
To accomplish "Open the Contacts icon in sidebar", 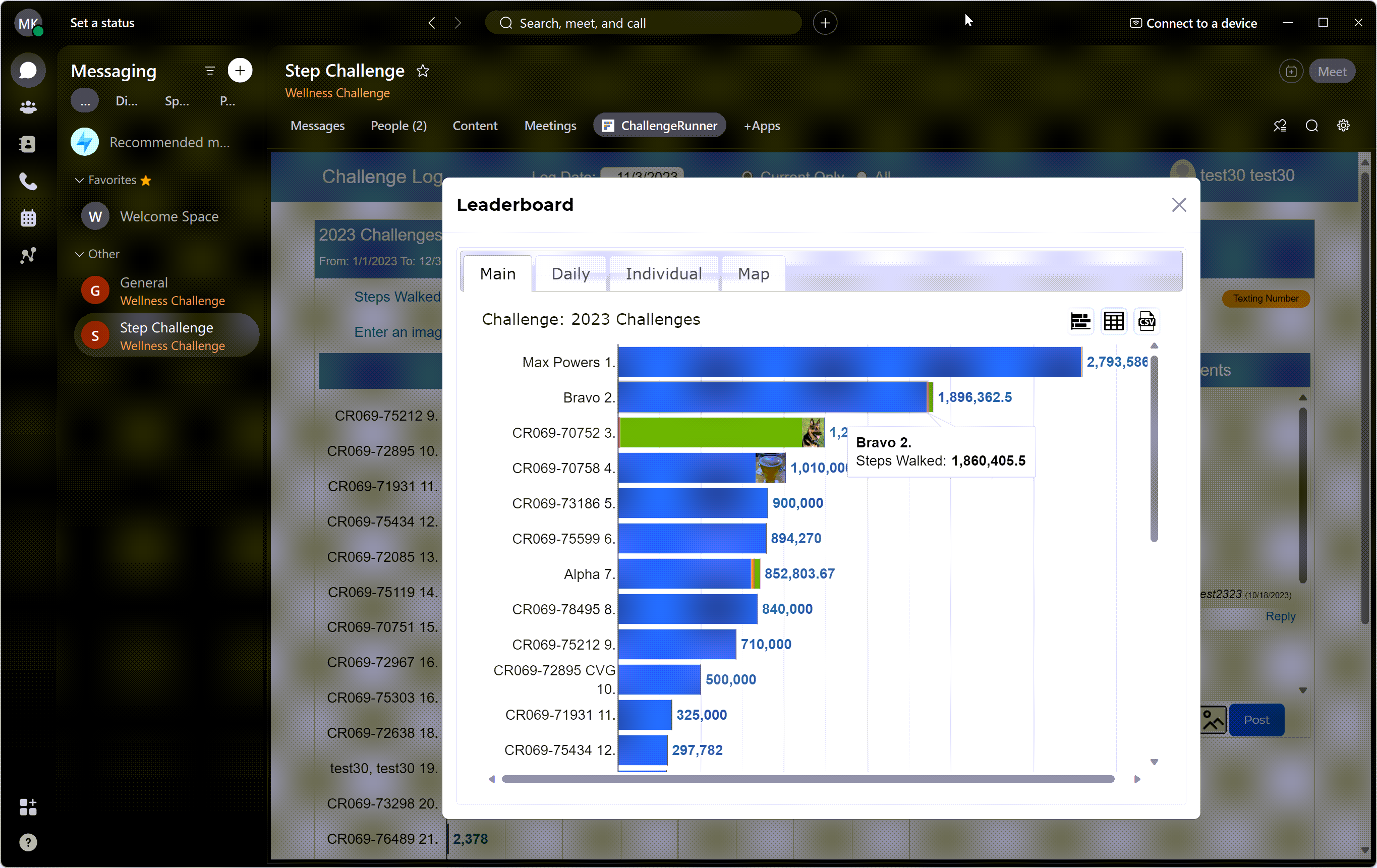I will (x=27, y=144).
